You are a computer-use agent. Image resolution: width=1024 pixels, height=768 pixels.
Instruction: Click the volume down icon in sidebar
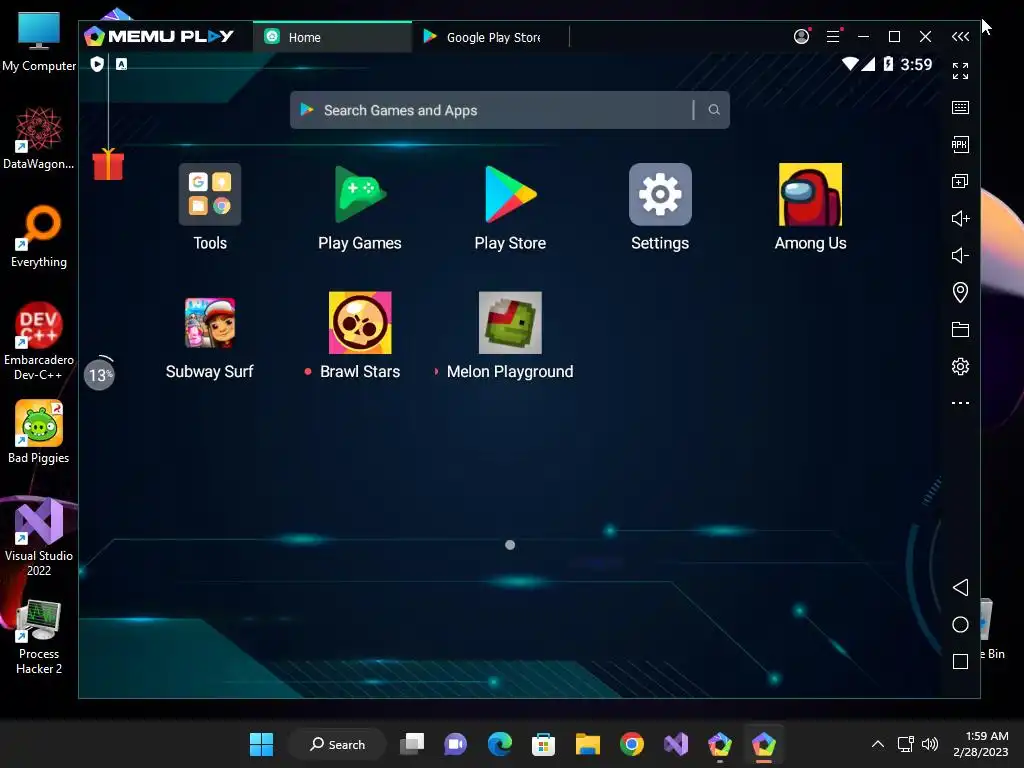960,255
